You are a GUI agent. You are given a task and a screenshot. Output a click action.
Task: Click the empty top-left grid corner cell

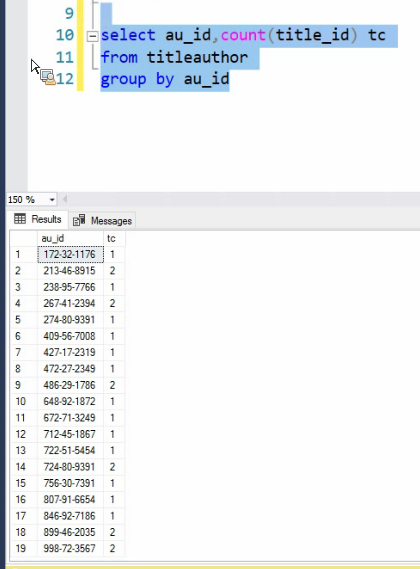click(24, 238)
